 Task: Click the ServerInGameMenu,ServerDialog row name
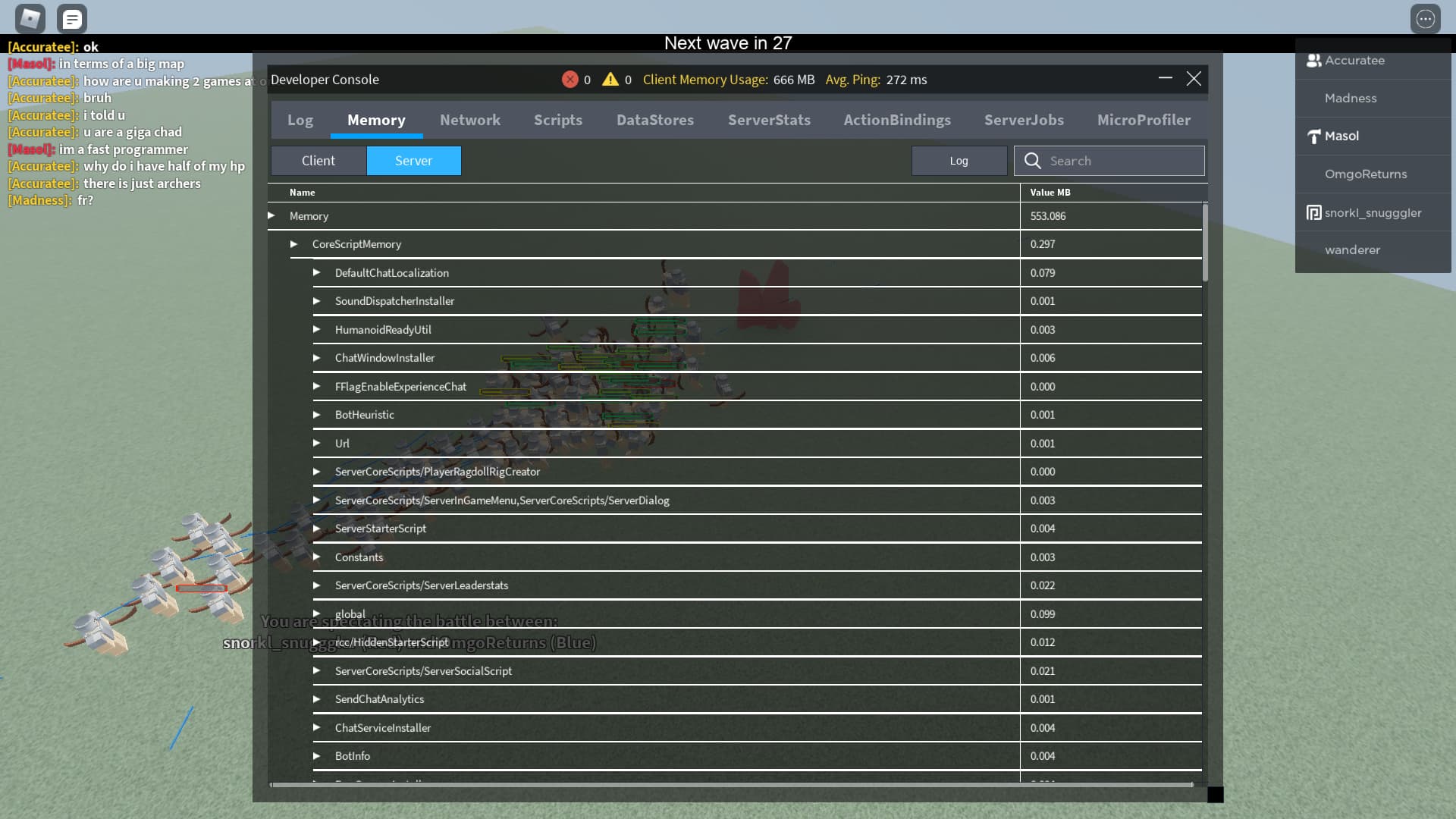coord(502,500)
